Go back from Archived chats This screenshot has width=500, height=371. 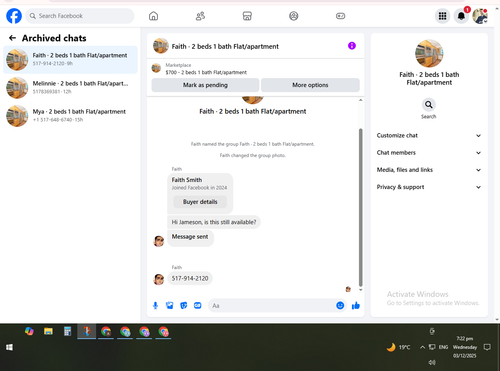point(12,38)
